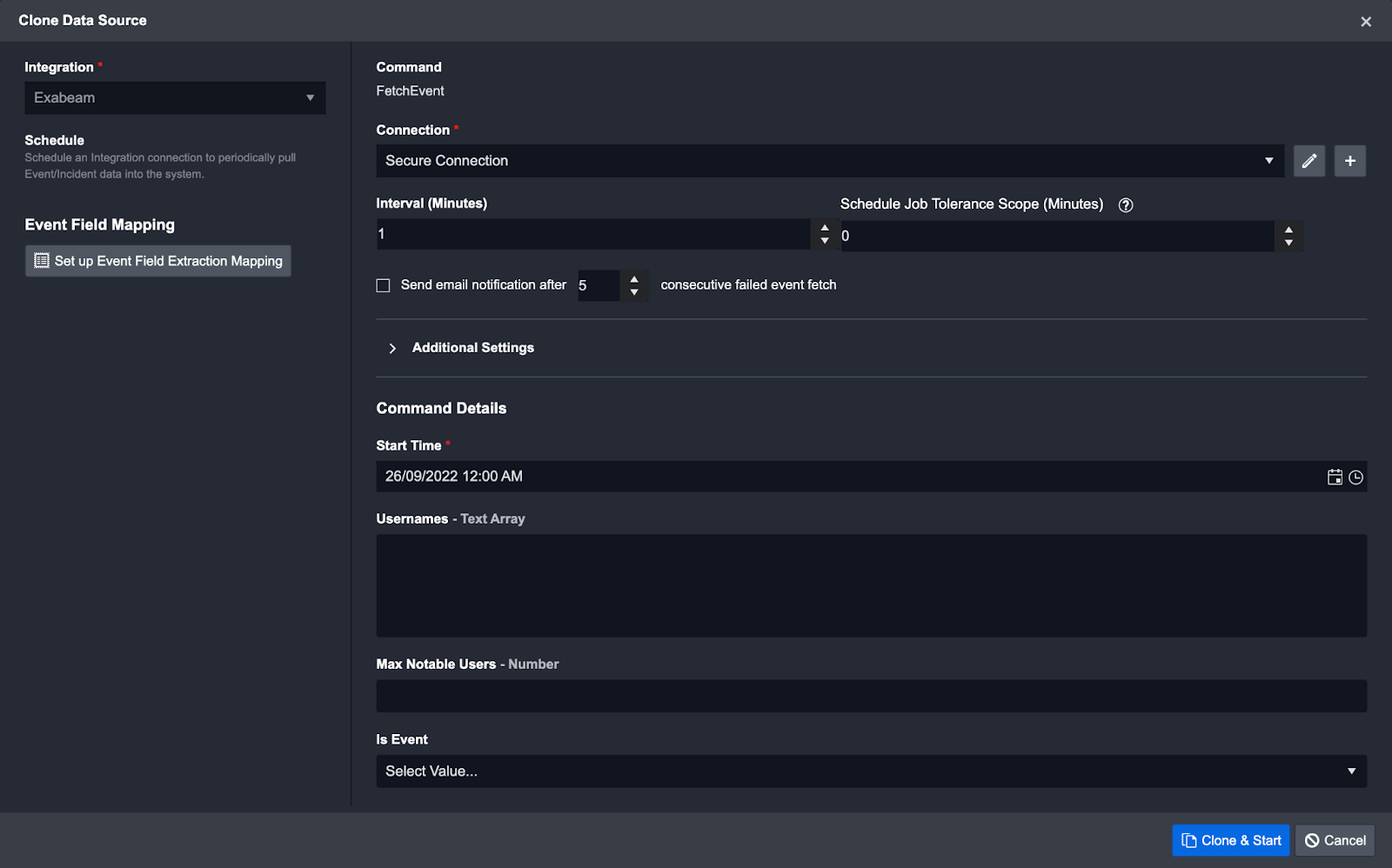Open the Start Time clock picker
This screenshot has width=1392, height=868.
(x=1355, y=477)
